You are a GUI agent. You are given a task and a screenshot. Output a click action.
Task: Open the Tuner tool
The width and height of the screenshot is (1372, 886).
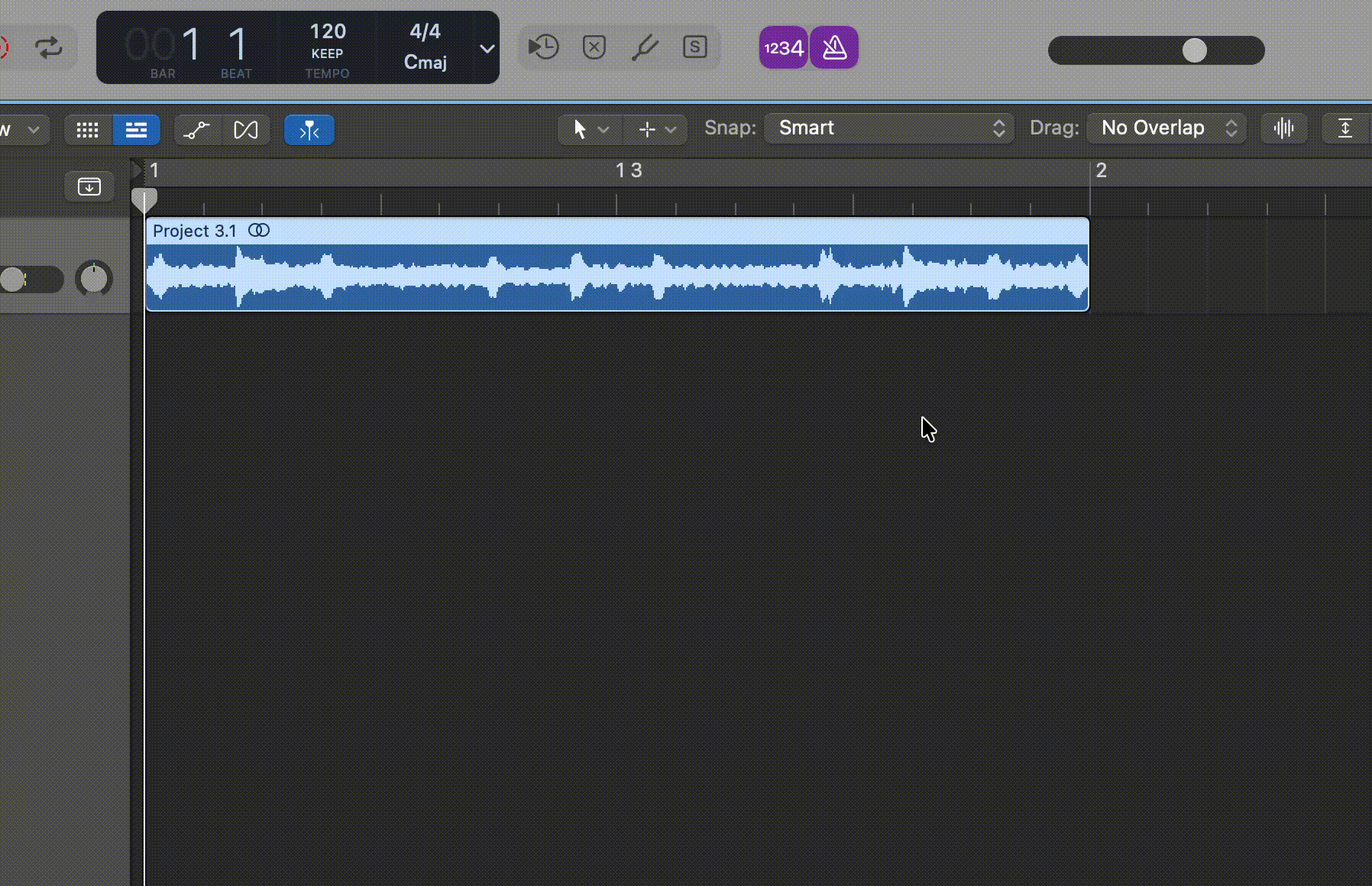point(645,47)
